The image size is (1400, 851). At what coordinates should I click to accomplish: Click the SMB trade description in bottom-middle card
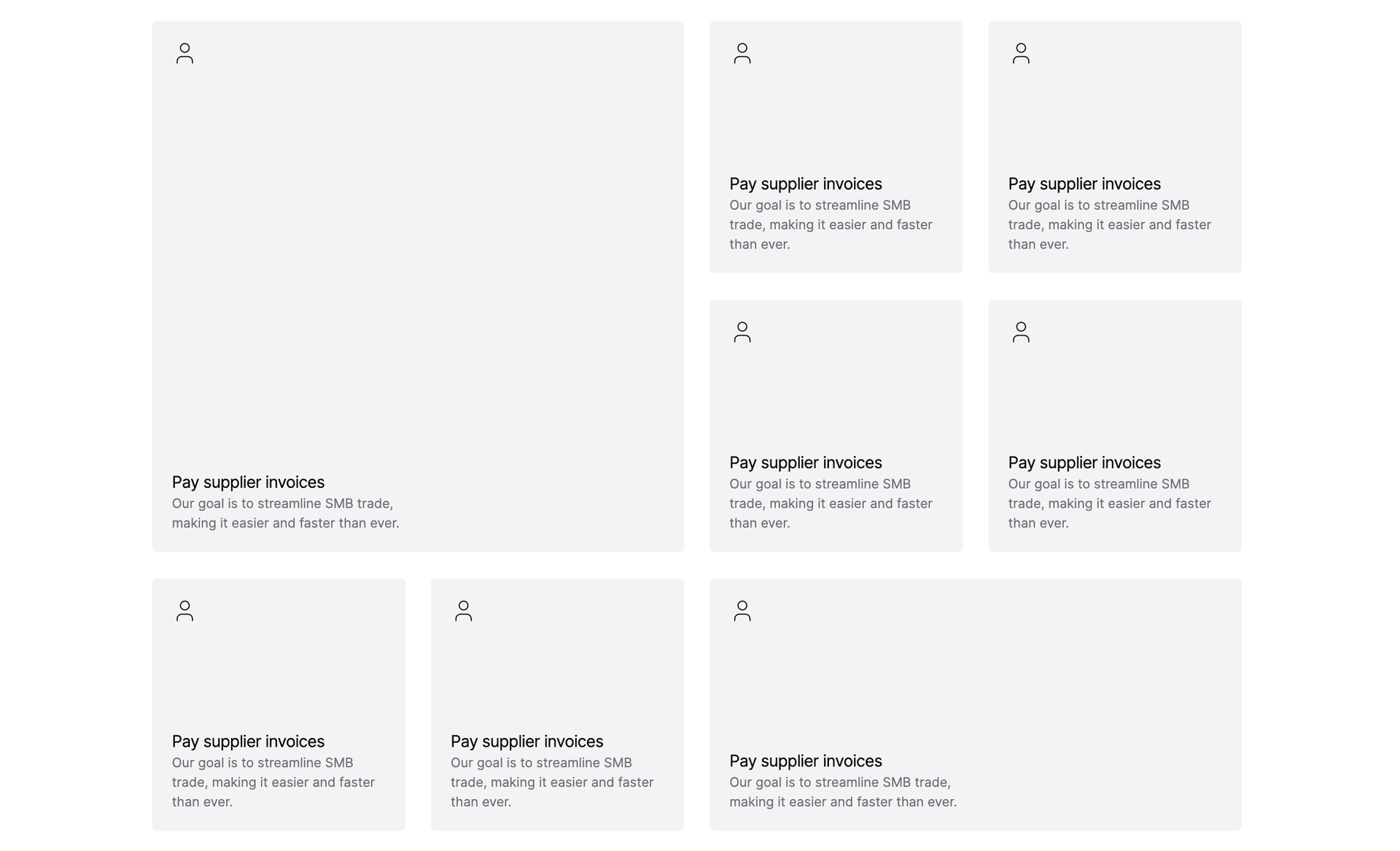pos(552,782)
